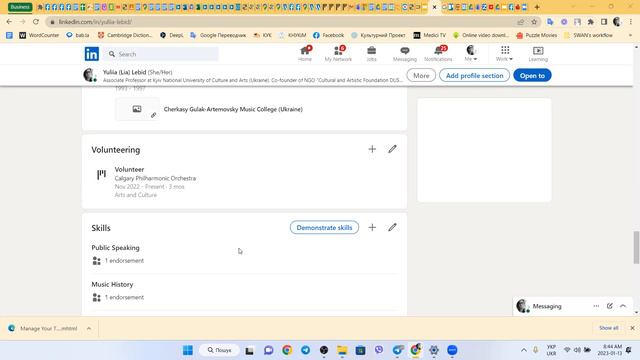Image resolution: width=640 pixels, height=360 pixels.
Task: Open Windows Start menu
Action: (188, 350)
